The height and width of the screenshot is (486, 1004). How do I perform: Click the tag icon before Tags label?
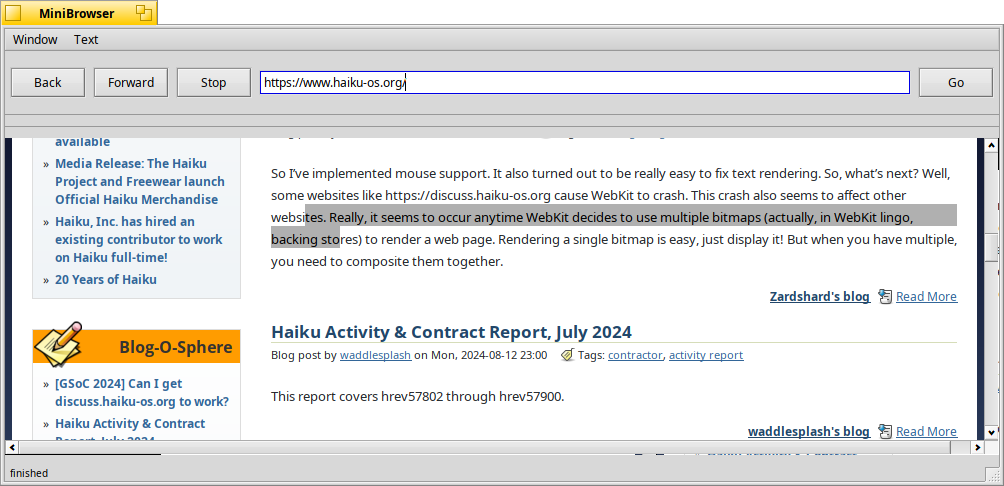[x=567, y=355]
